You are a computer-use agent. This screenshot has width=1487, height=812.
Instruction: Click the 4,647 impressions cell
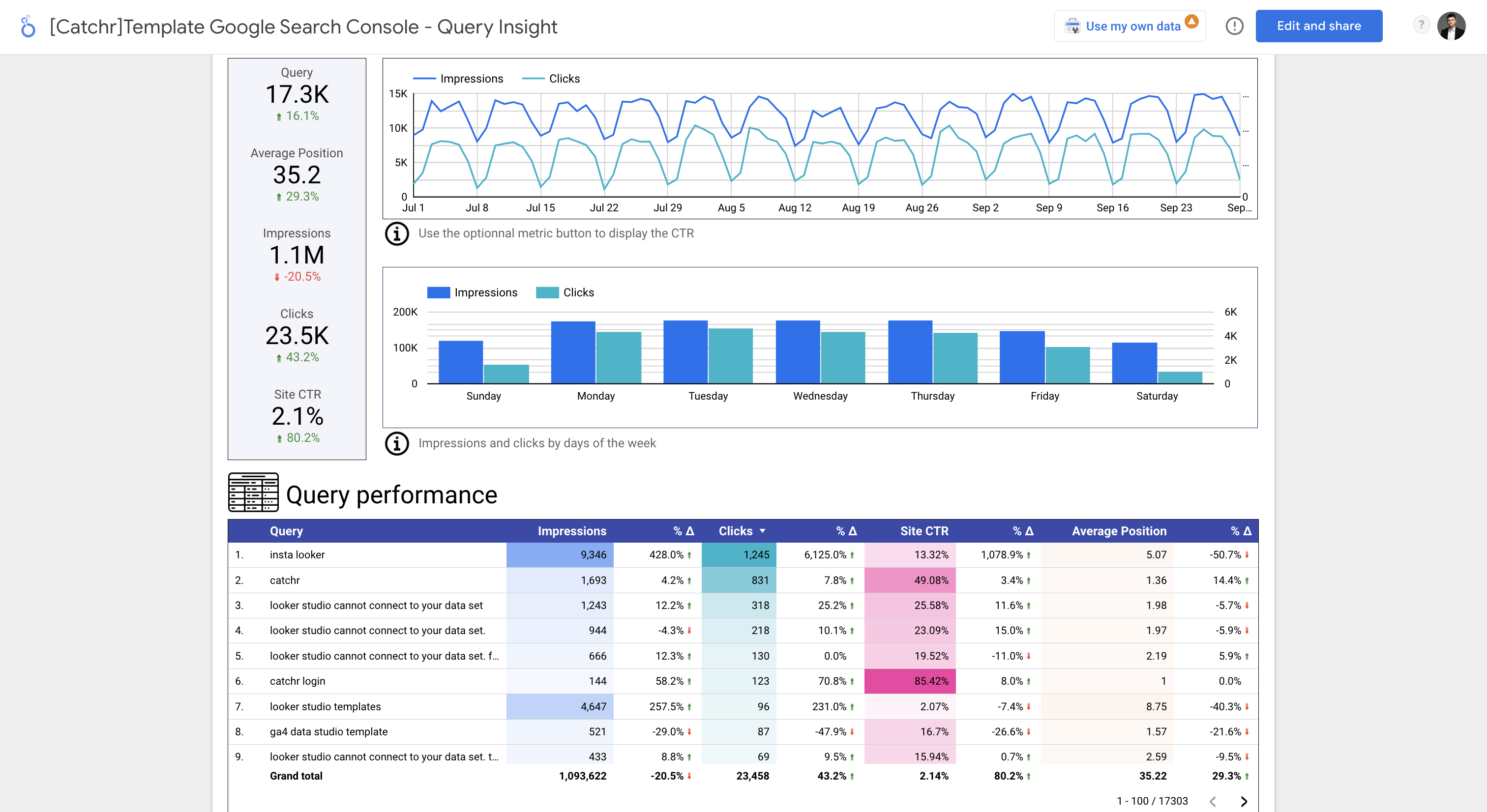coord(560,706)
